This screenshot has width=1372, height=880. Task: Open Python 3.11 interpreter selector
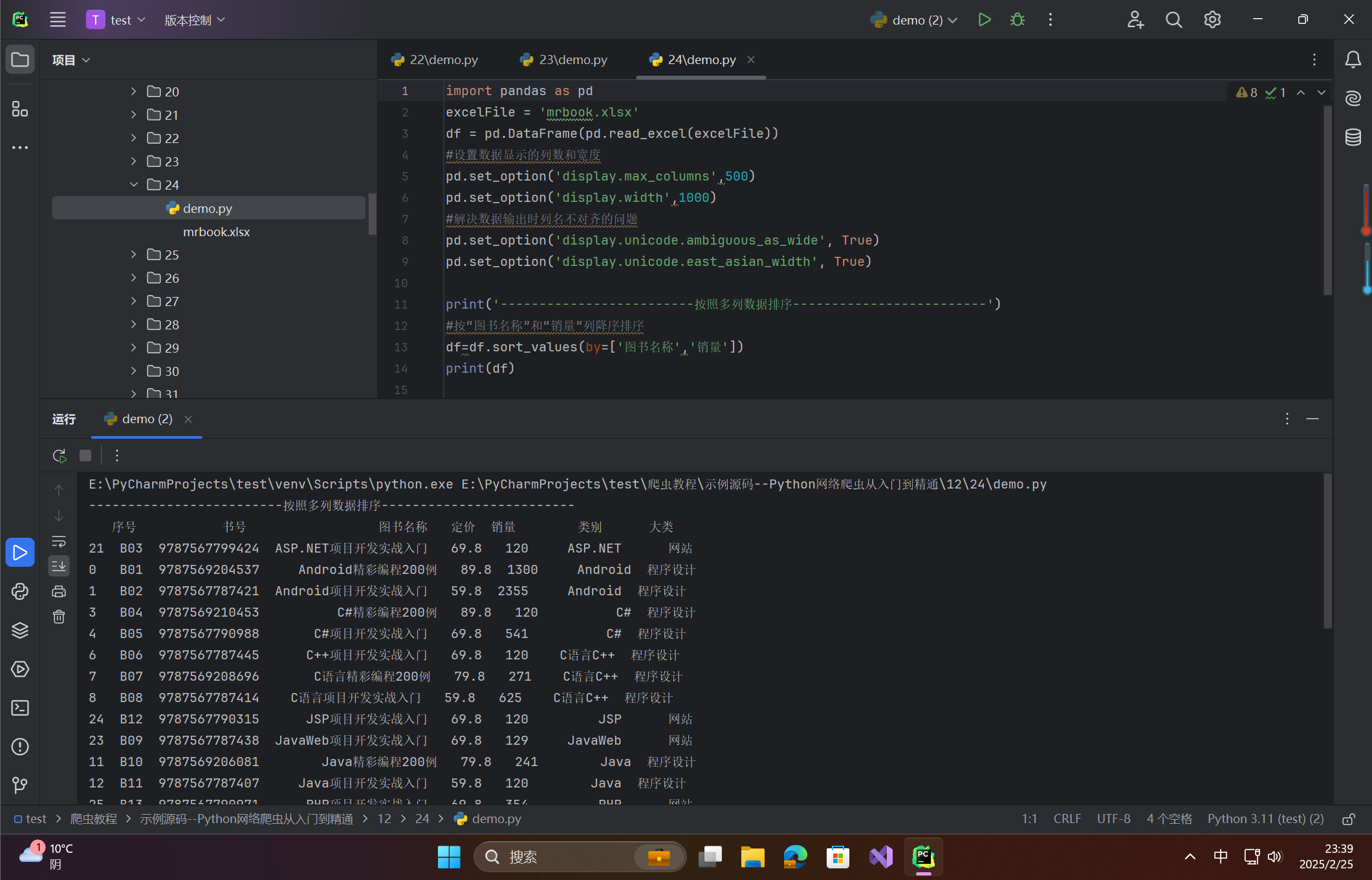(x=1265, y=819)
